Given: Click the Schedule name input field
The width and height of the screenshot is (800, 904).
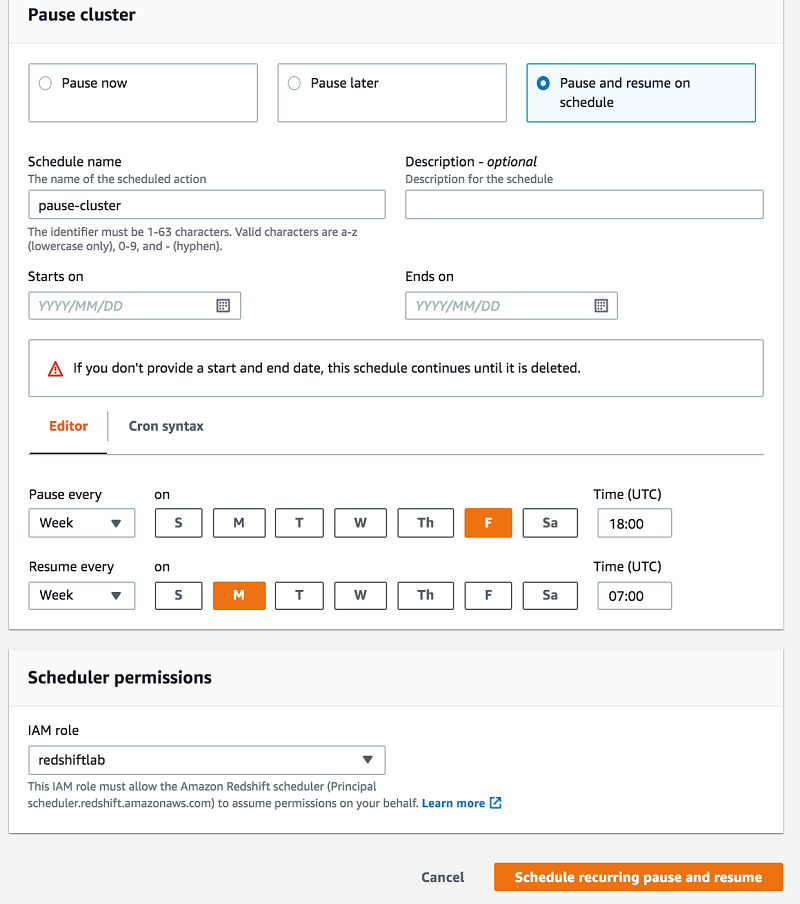Looking at the screenshot, I should [x=206, y=205].
